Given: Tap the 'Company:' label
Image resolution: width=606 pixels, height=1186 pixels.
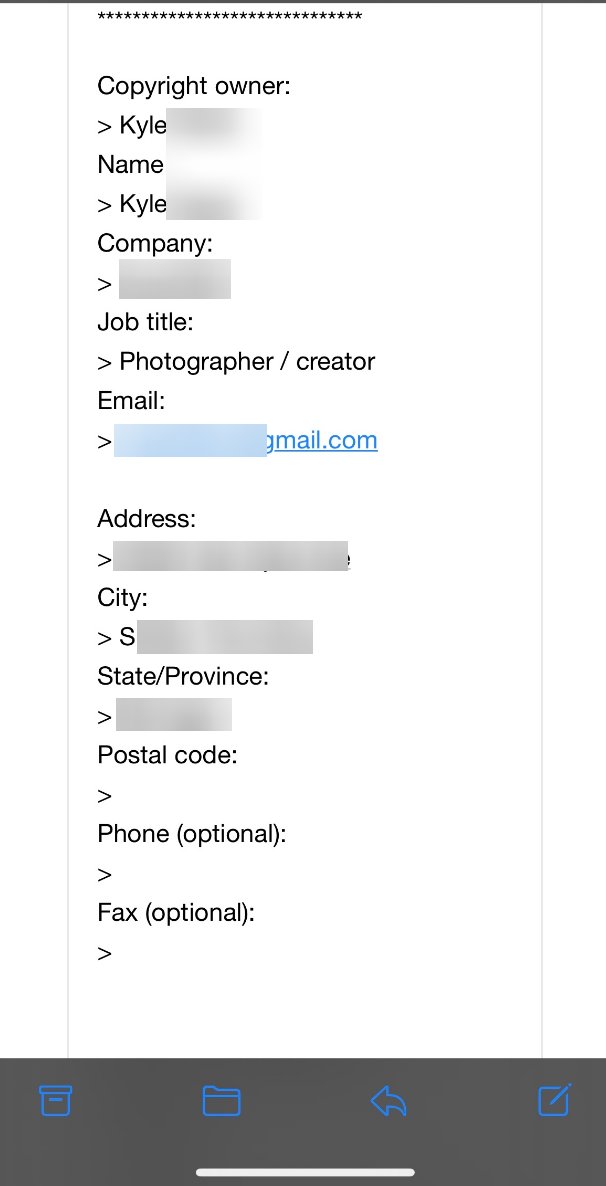Looking at the screenshot, I should tap(155, 244).
